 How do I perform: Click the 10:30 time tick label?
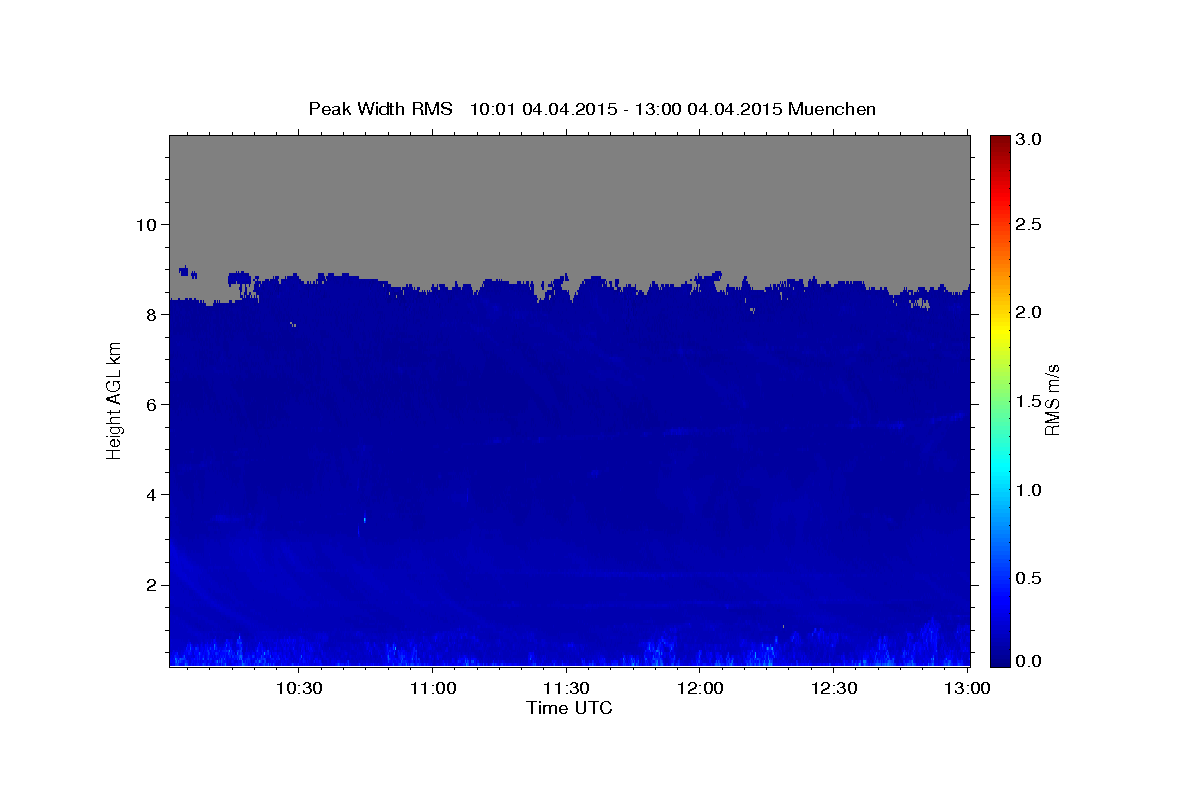click(298, 688)
